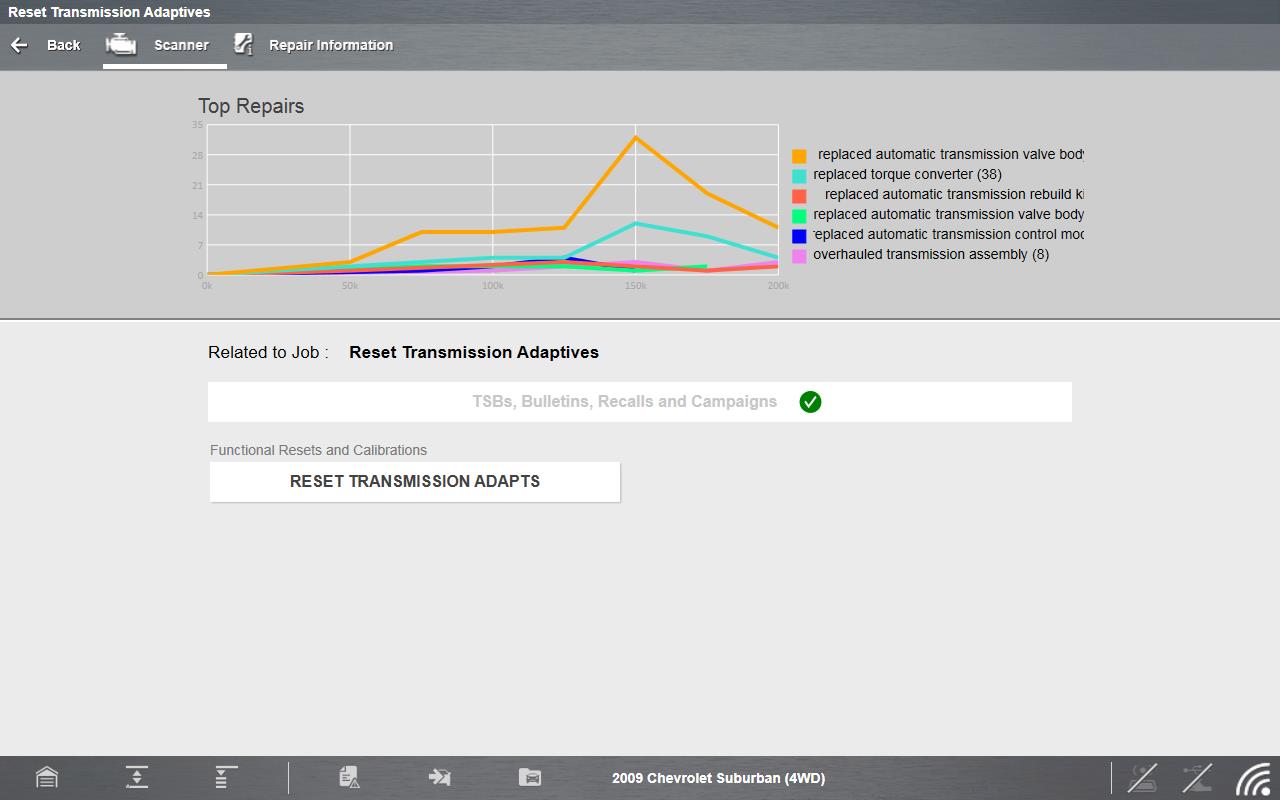The height and width of the screenshot is (800, 1280).
Task: Click the change vehicle arrow icon
Action: coord(439,777)
